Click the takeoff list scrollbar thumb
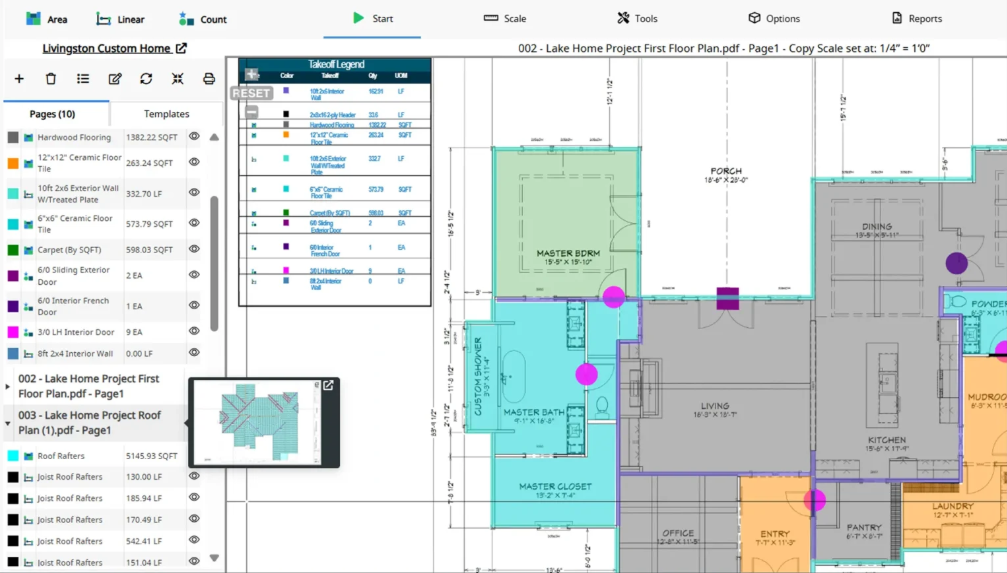 [214, 263]
